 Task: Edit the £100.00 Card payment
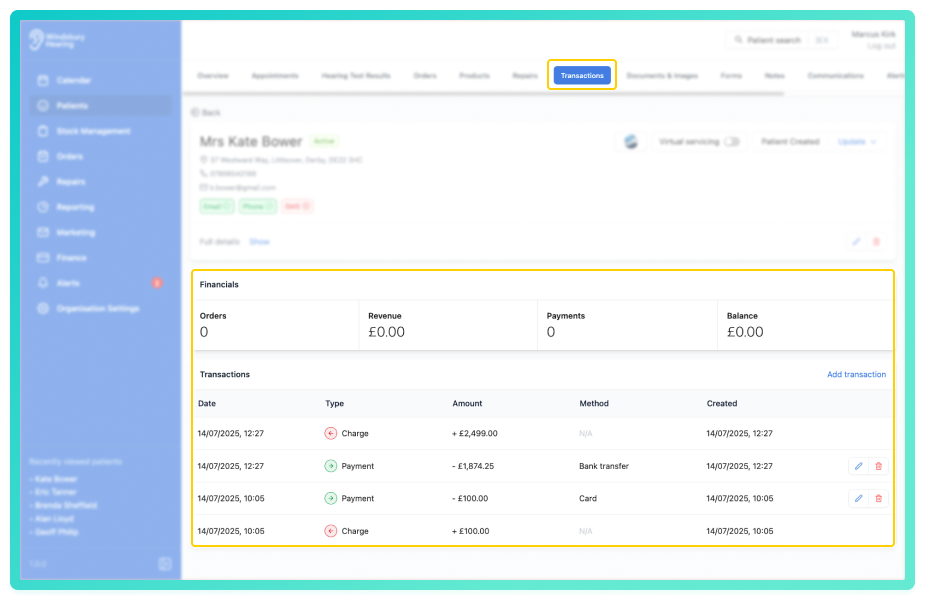coord(858,499)
